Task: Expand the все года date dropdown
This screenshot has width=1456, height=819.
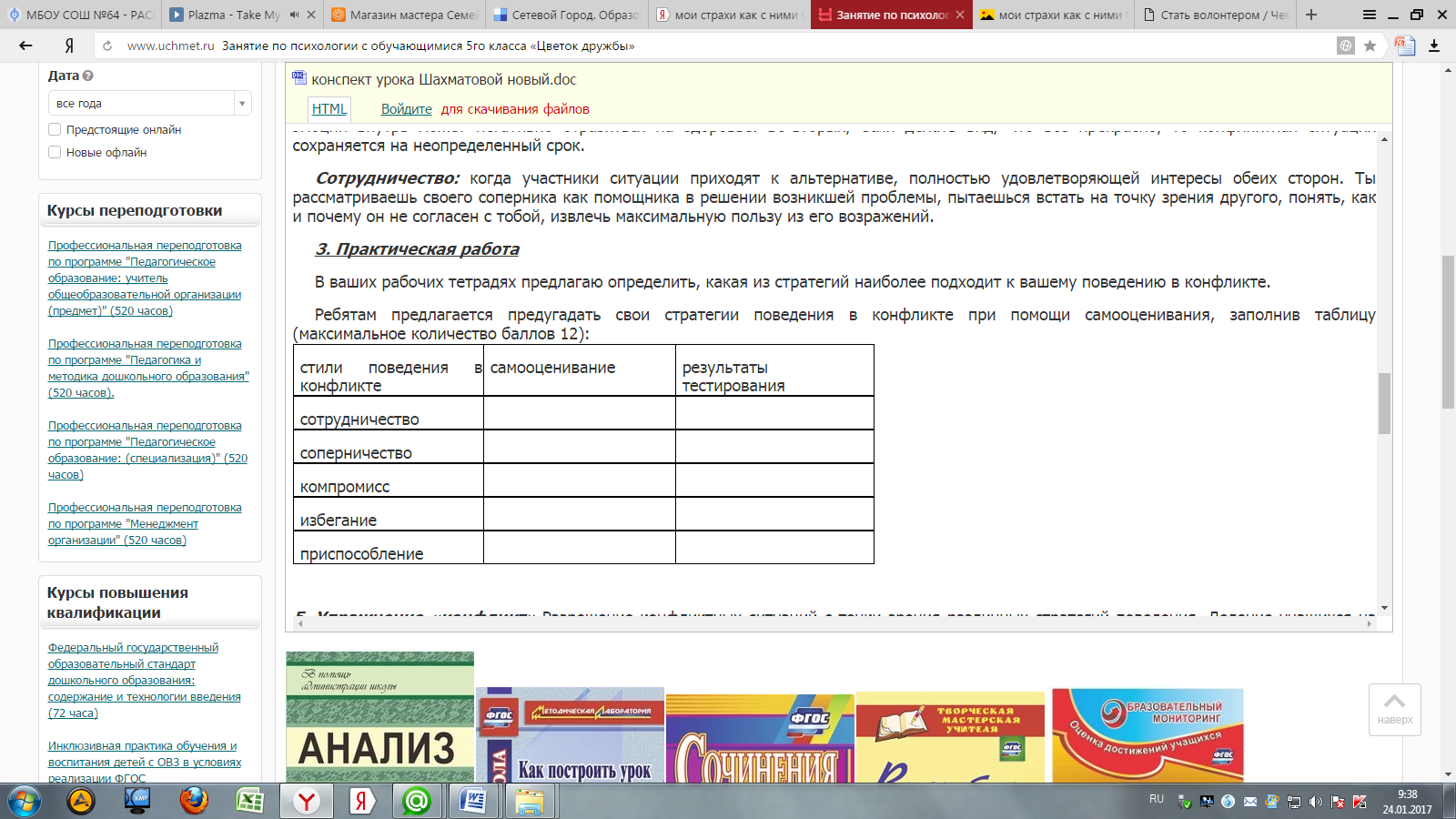Action: pyautogui.click(x=242, y=104)
